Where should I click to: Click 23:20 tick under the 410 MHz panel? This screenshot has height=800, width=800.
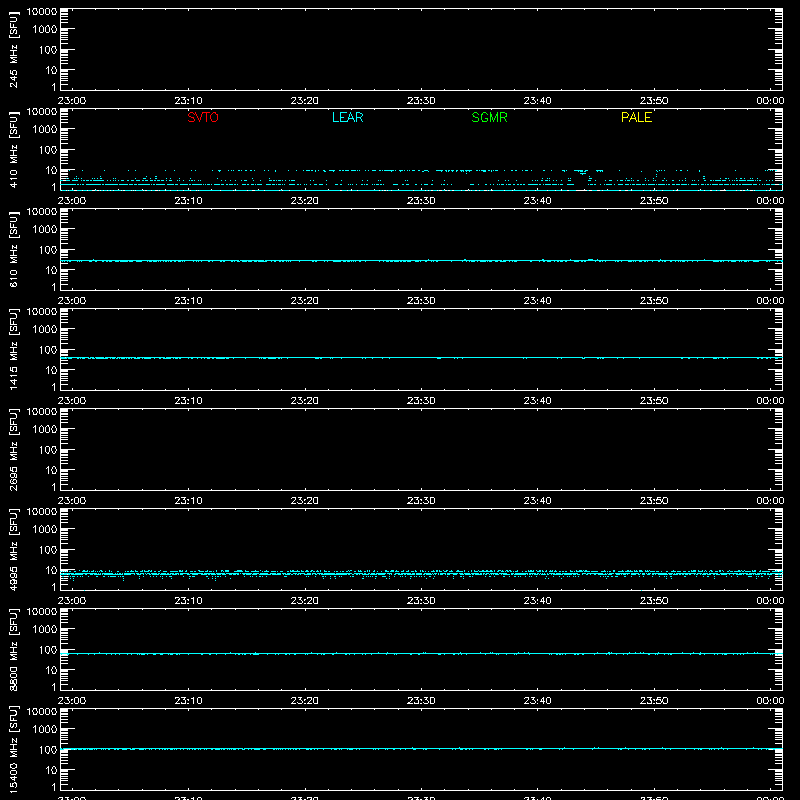[x=305, y=201]
